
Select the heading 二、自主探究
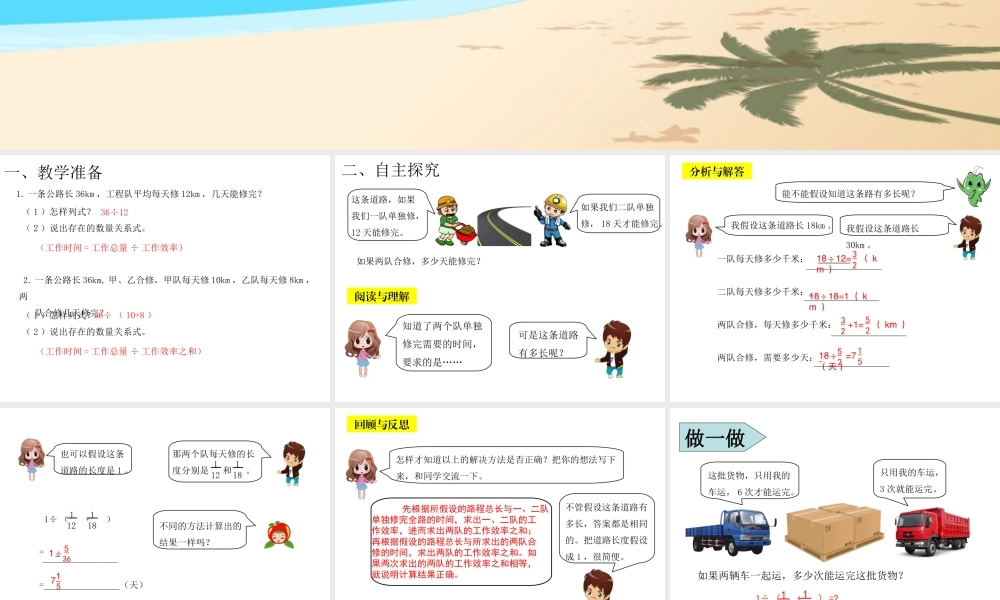390,170
